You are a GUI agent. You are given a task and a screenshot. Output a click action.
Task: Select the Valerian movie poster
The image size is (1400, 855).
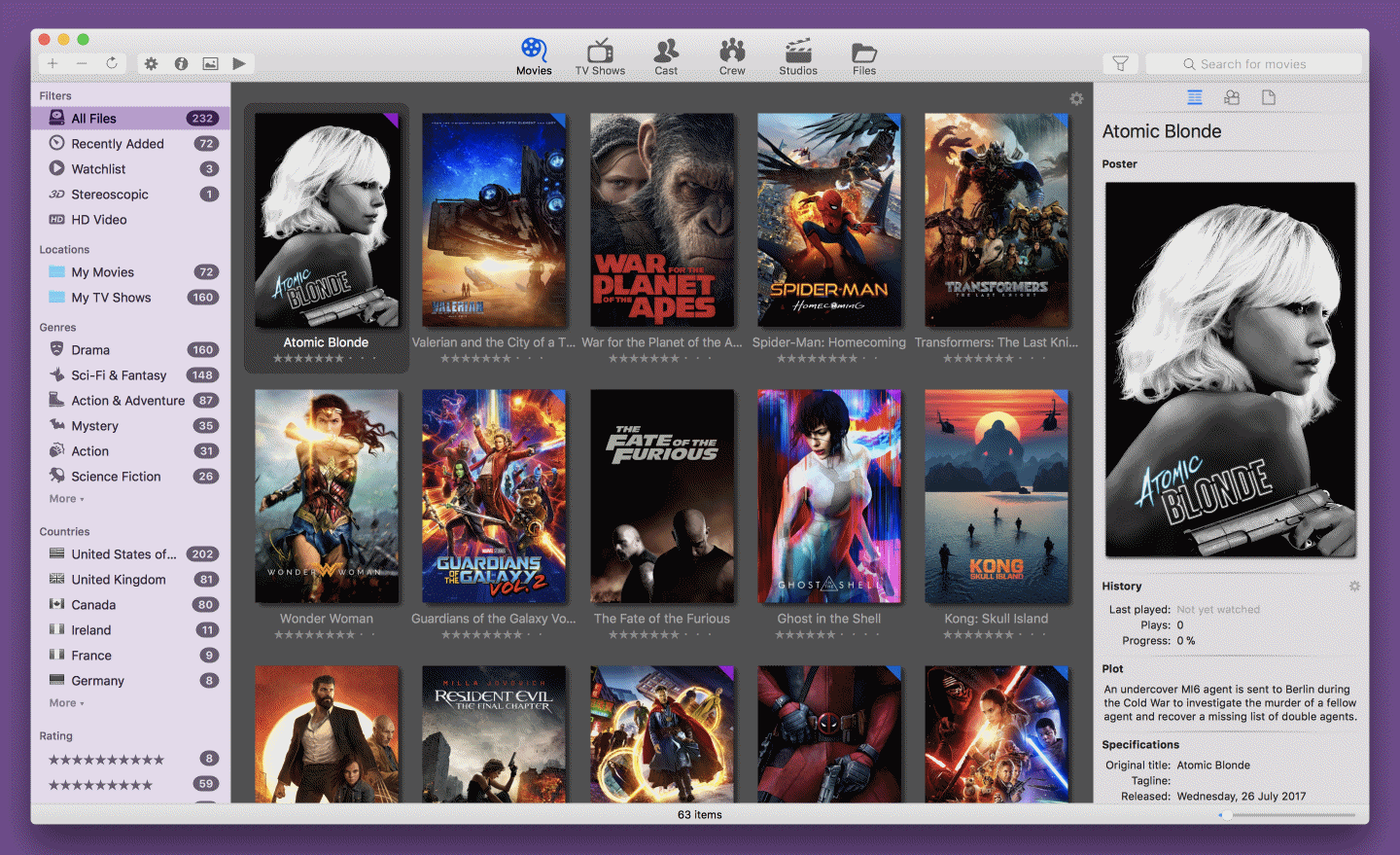point(494,220)
